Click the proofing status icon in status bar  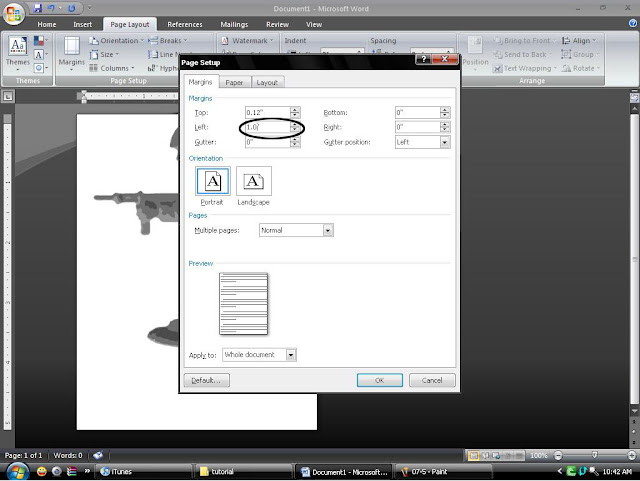[98, 455]
